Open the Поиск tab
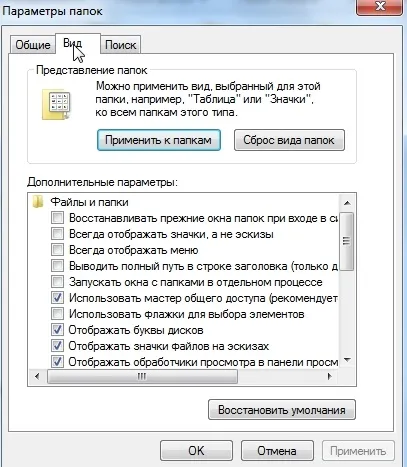 pyautogui.click(x=120, y=45)
